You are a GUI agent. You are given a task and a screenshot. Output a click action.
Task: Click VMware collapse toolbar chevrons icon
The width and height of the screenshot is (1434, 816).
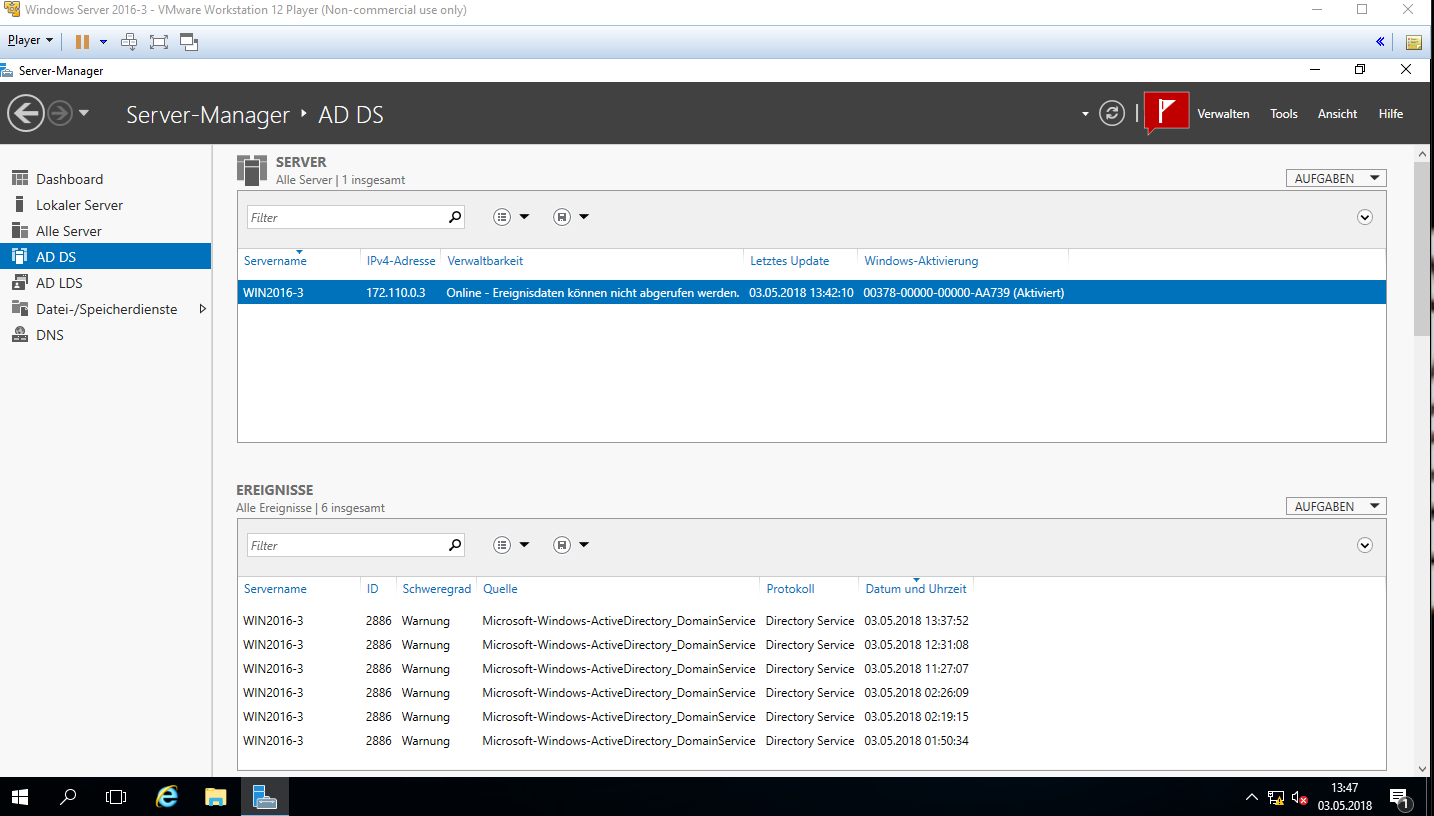pyautogui.click(x=1380, y=42)
